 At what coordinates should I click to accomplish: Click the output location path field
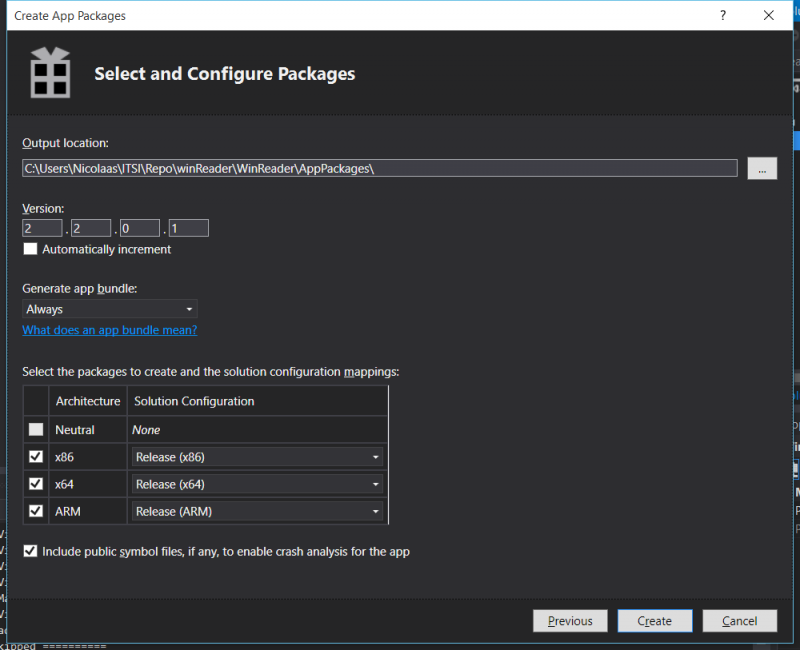click(x=380, y=168)
